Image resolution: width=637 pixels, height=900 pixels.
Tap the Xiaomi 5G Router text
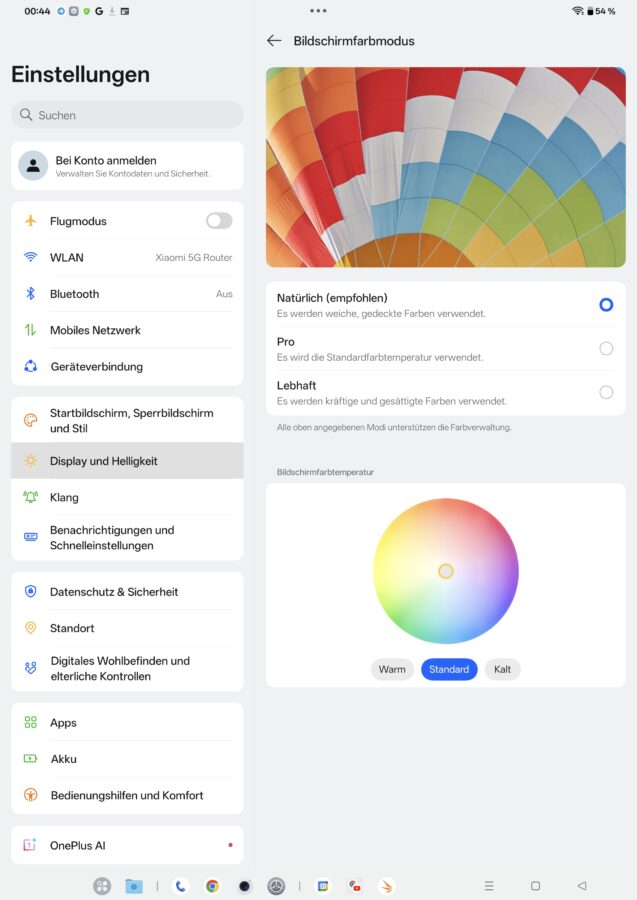pos(193,258)
